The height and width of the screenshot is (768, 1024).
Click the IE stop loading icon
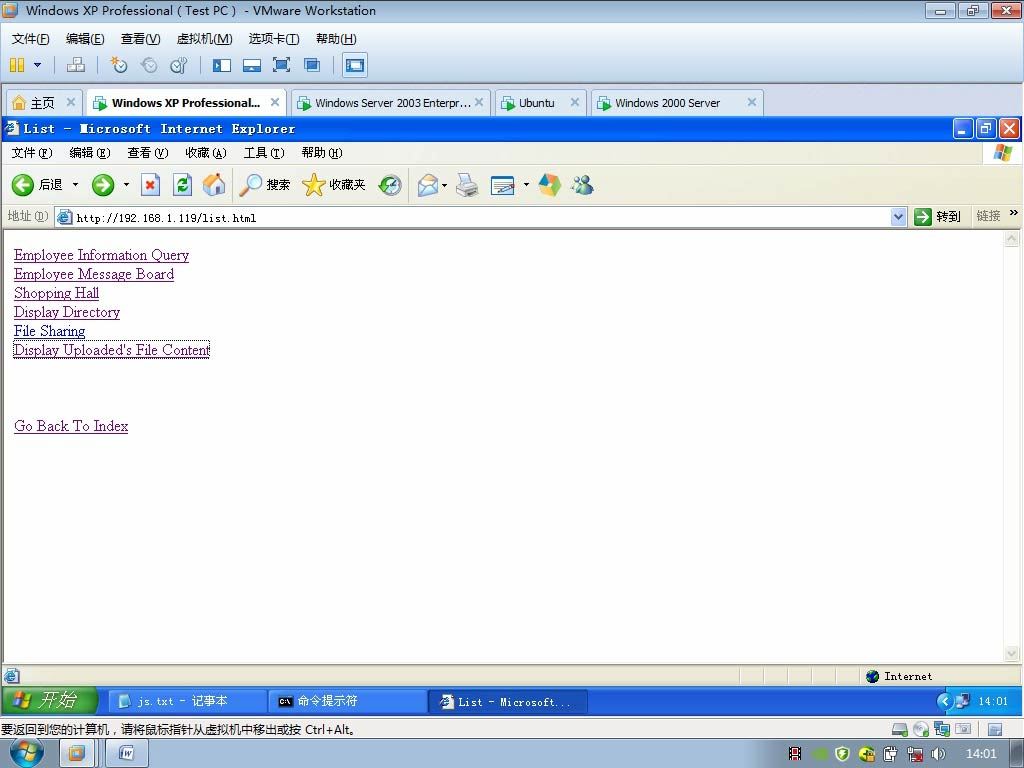tap(150, 185)
